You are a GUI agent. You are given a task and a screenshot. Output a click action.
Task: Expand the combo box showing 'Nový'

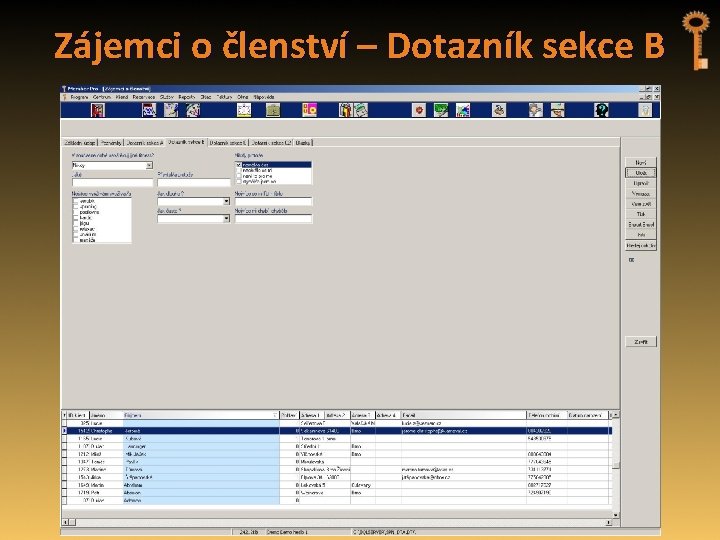coord(149,165)
